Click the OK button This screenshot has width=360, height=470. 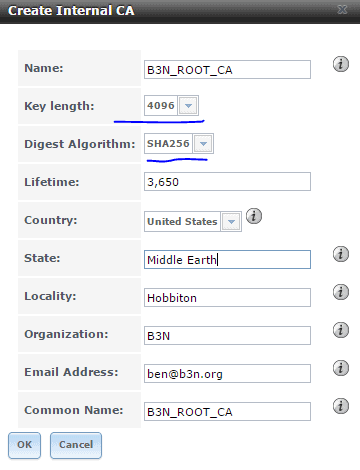pyautogui.click(x=24, y=445)
